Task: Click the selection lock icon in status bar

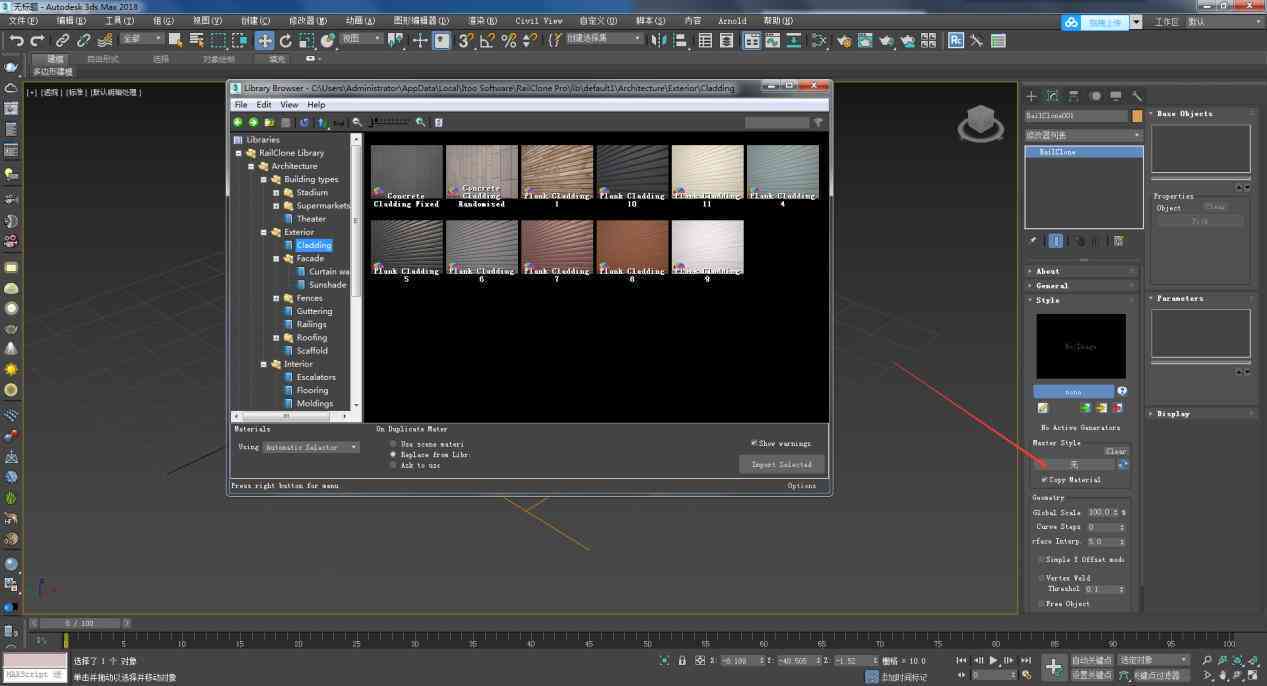Action: click(x=682, y=660)
